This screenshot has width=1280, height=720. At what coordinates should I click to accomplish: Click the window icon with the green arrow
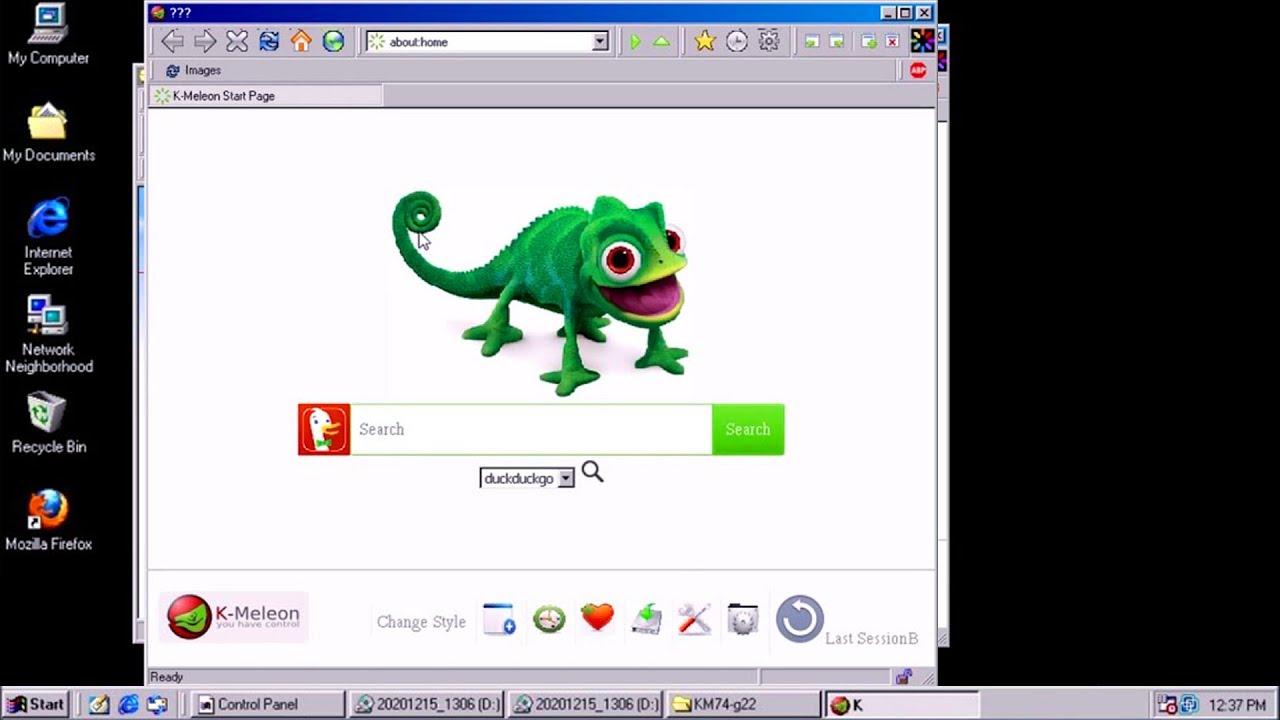[868, 41]
